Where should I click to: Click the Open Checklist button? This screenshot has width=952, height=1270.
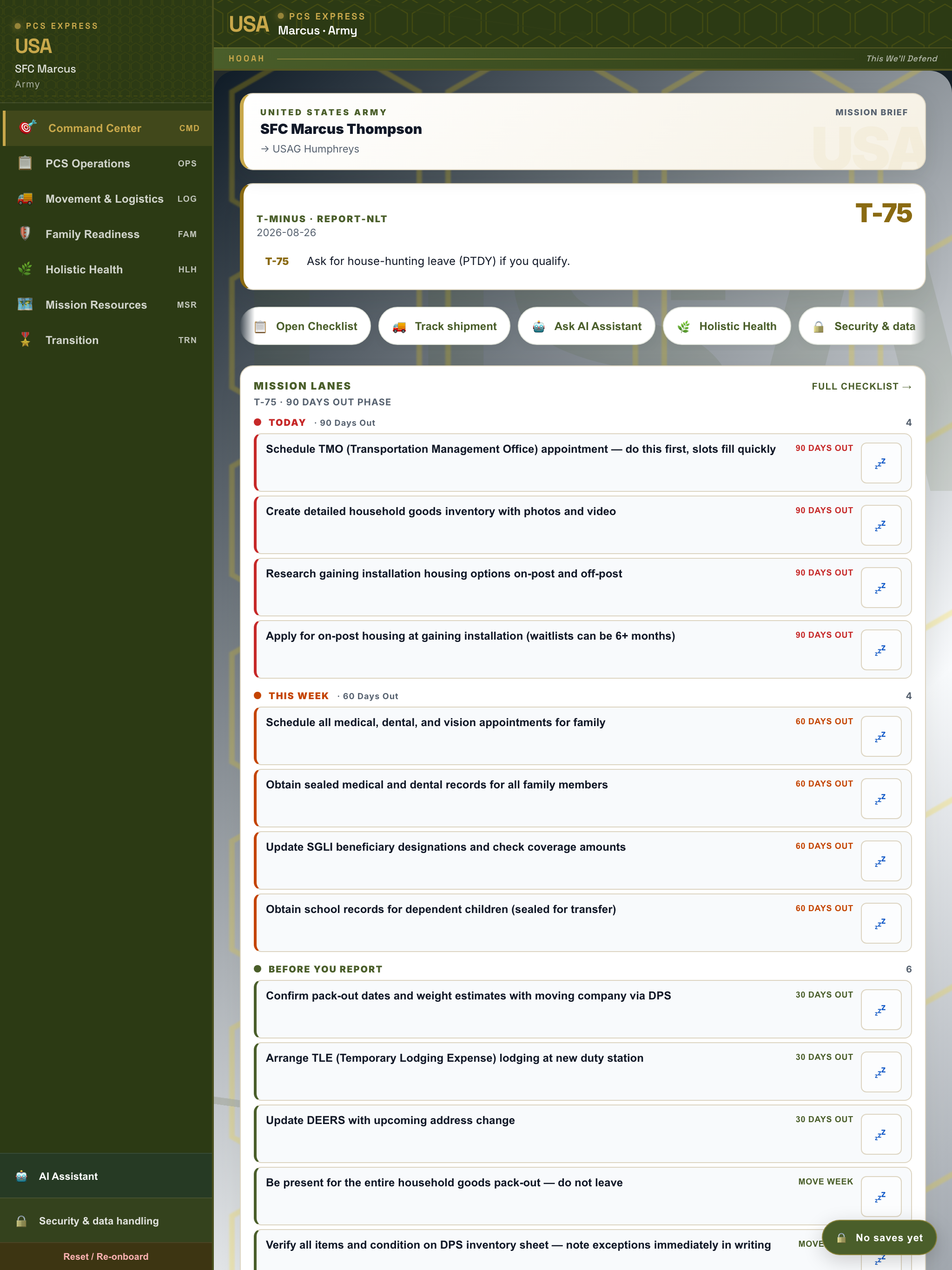pyautogui.click(x=305, y=326)
